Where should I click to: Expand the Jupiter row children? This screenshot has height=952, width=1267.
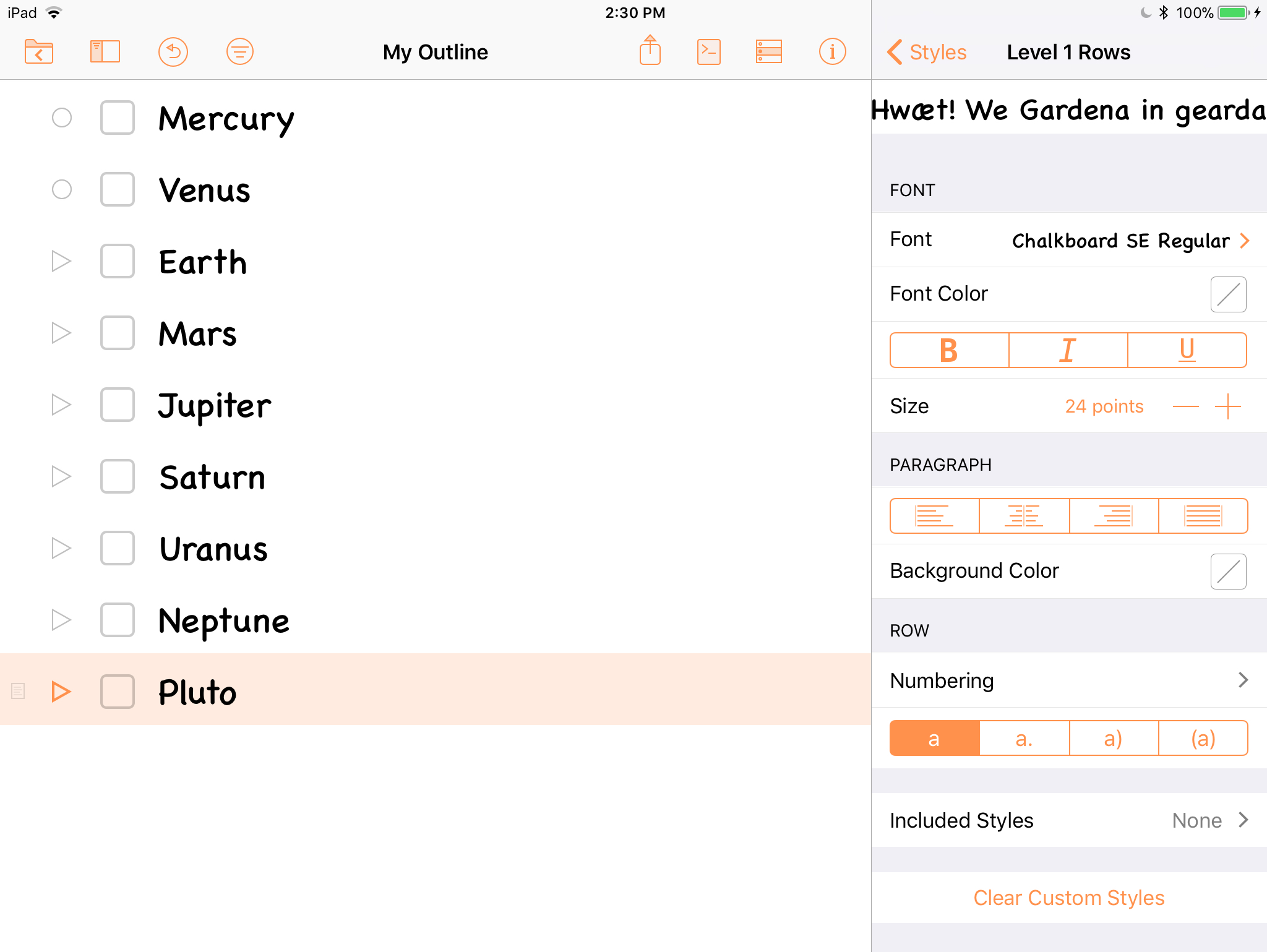(x=61, y=405)
